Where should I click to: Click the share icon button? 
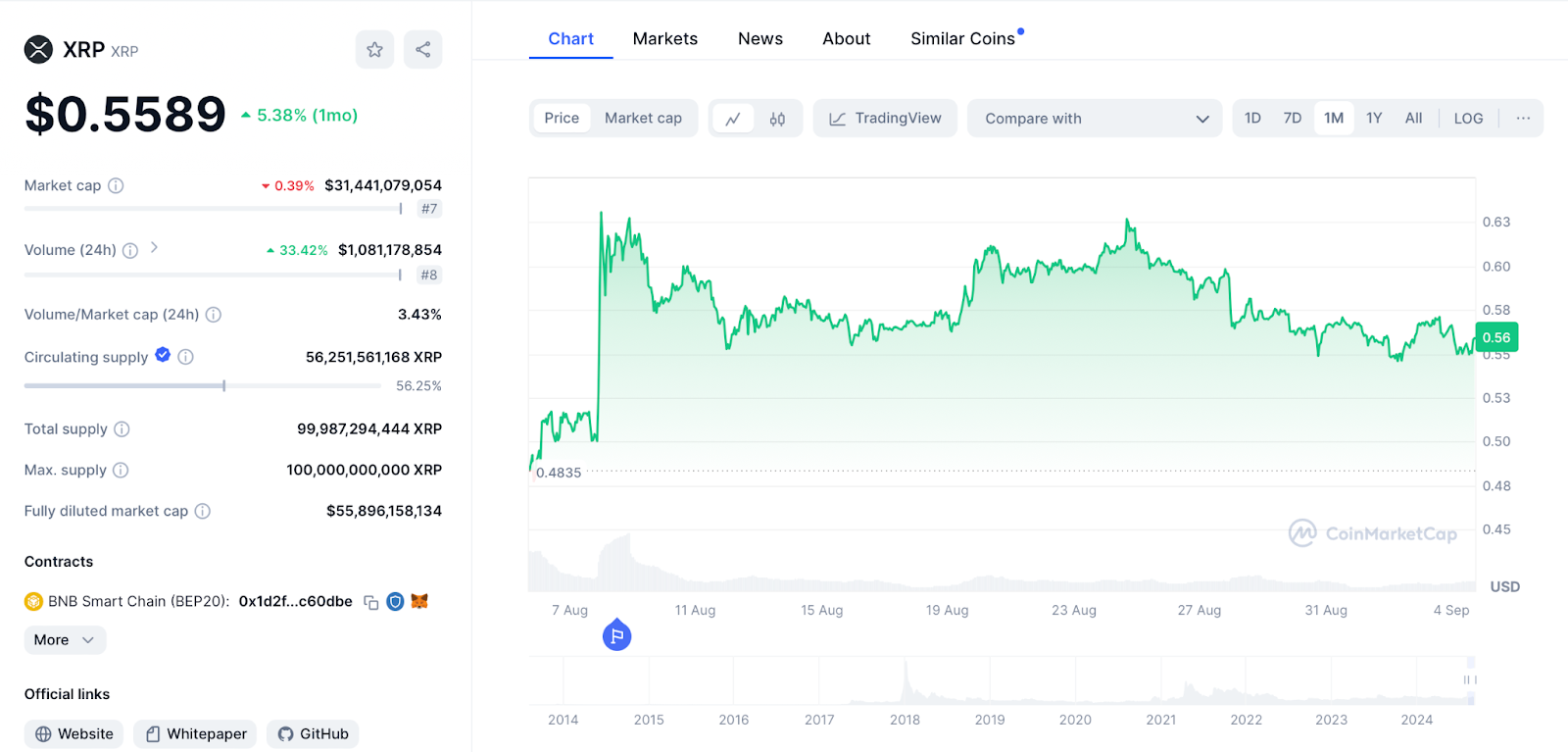tap(422, 49)
